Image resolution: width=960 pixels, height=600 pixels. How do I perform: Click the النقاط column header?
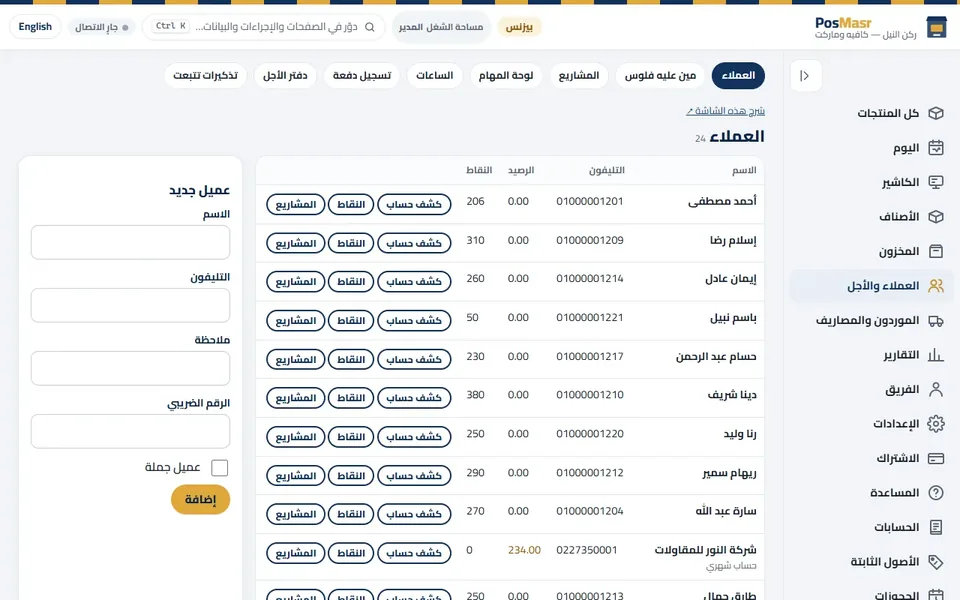point(479,170)
